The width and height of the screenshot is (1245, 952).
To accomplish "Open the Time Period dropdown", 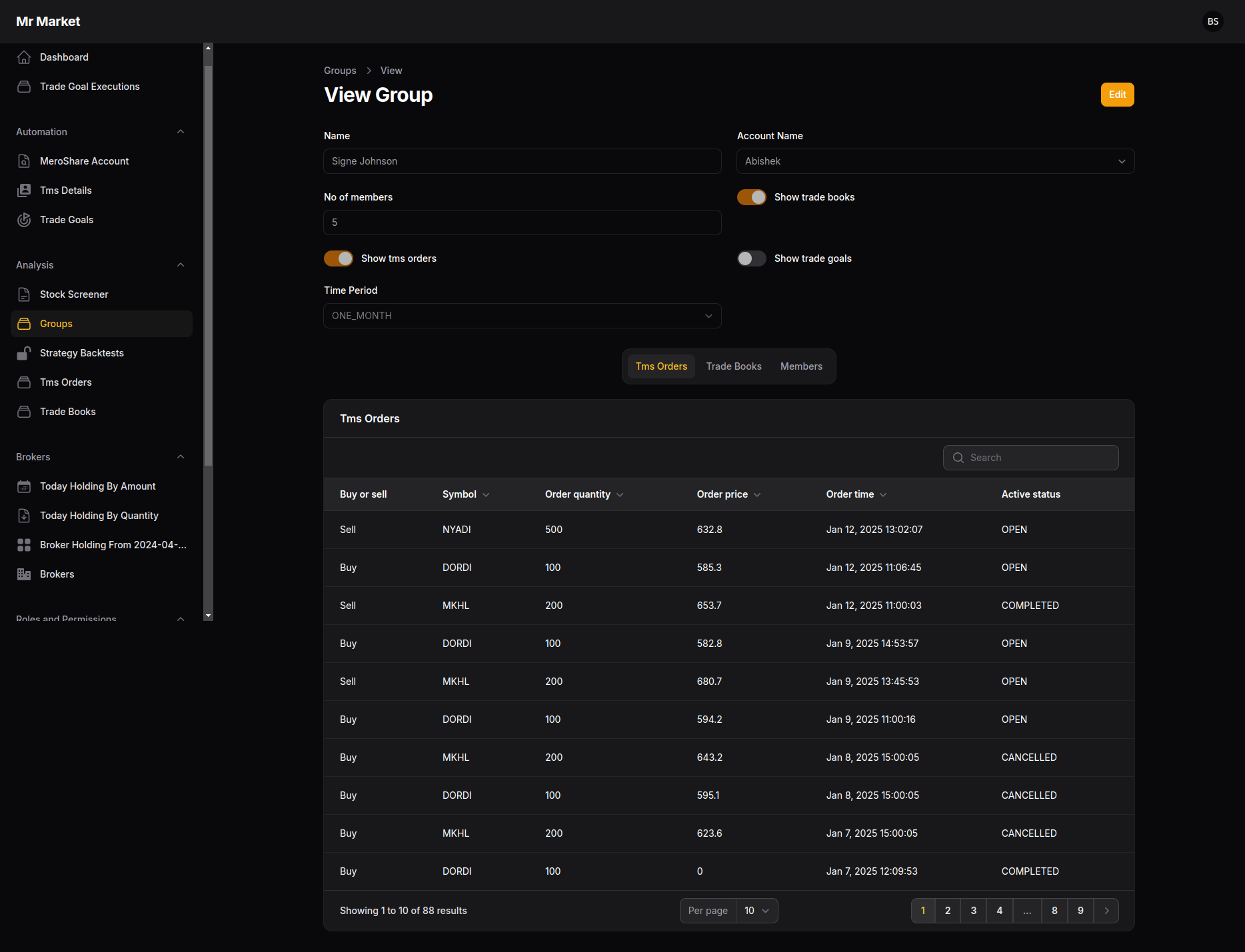I will [523, 316].
